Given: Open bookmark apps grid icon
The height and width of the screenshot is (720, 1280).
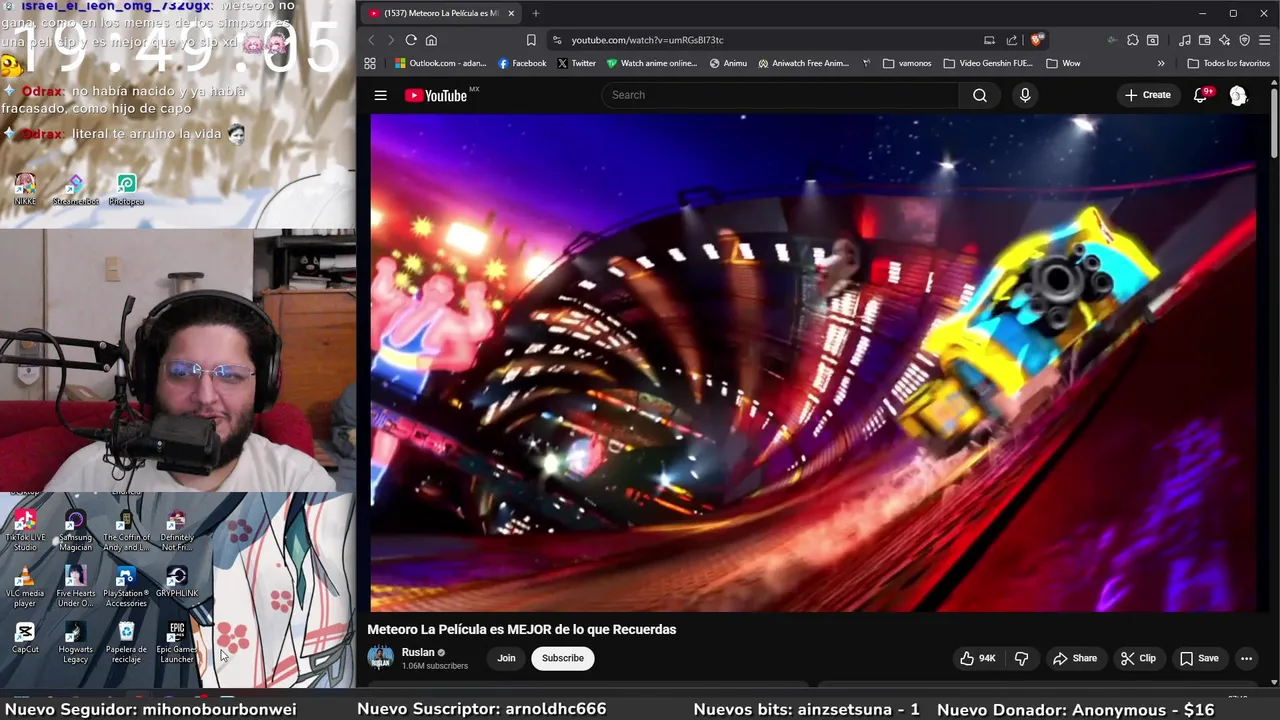Looking at the screenshot, I should point(370,63).
